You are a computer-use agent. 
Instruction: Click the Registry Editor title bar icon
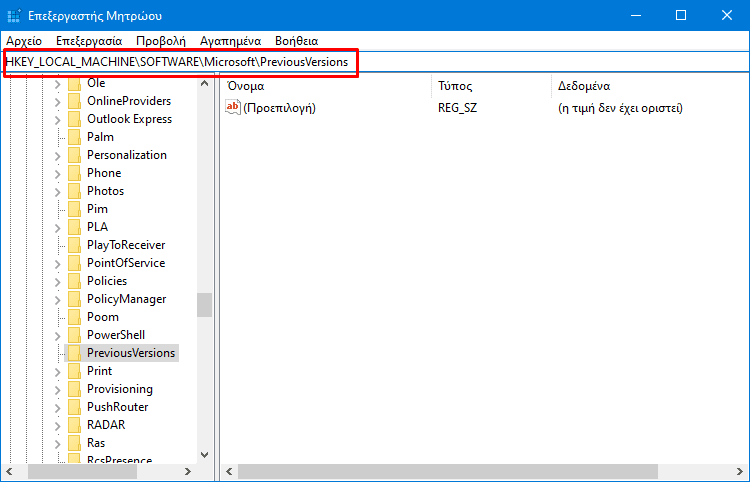[x=14, y=15]
